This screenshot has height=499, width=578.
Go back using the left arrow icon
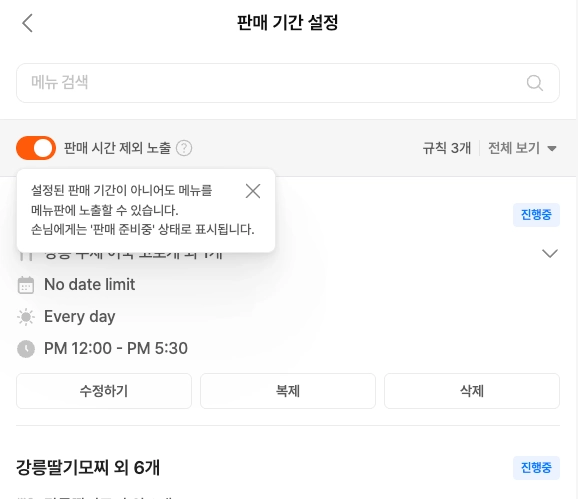coord(28,23)
